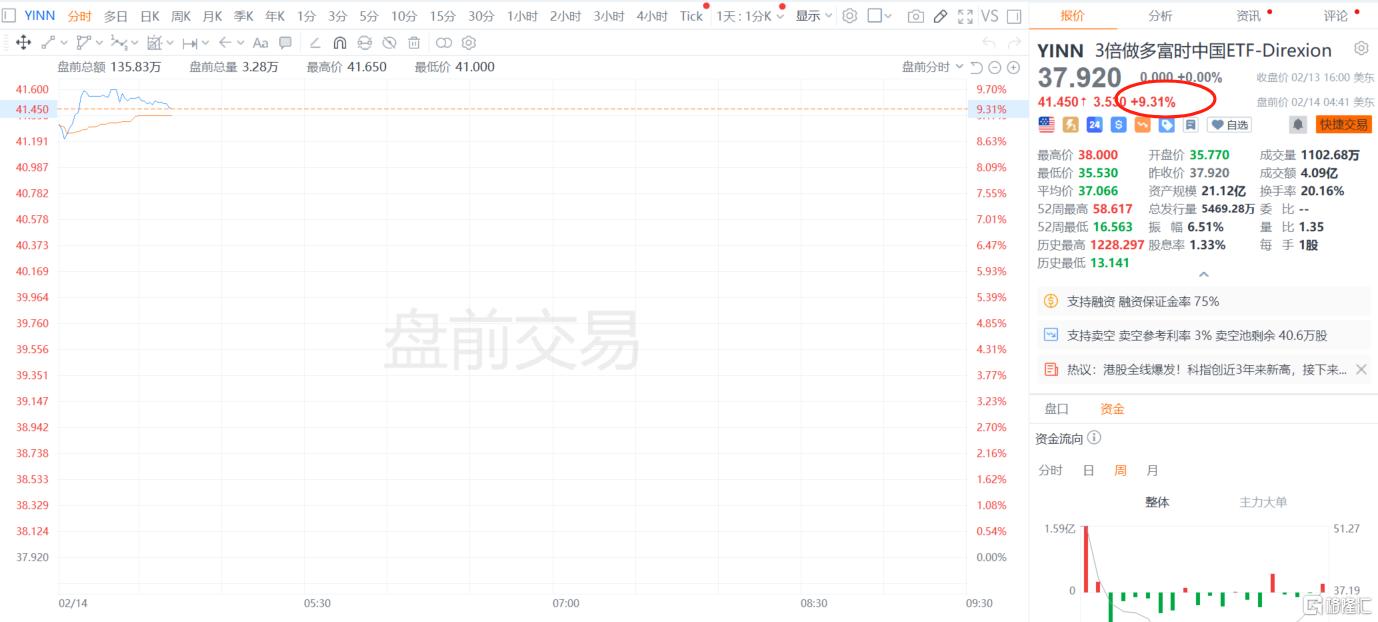The width and height of the screenshot is (1378, 622).
Task: Select the Aa text annotation tool
Action: 260,43
